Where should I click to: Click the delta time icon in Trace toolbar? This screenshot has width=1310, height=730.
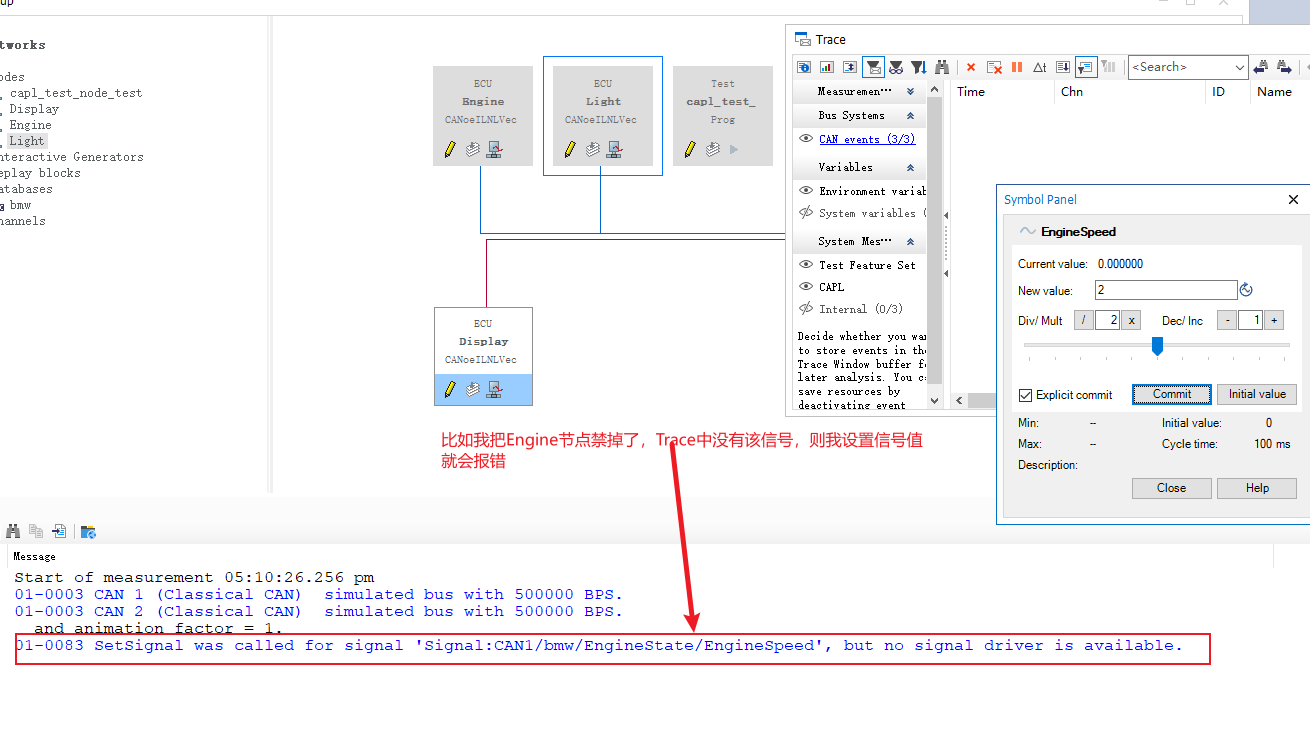point(1039,66)
